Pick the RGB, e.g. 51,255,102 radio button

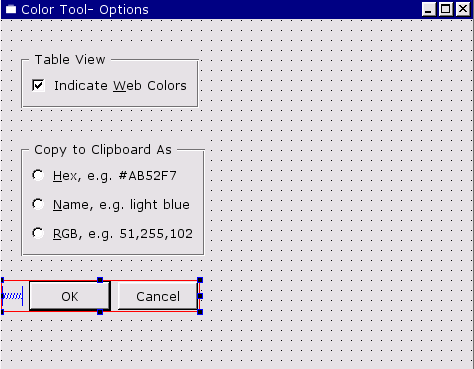pos(38,233)
